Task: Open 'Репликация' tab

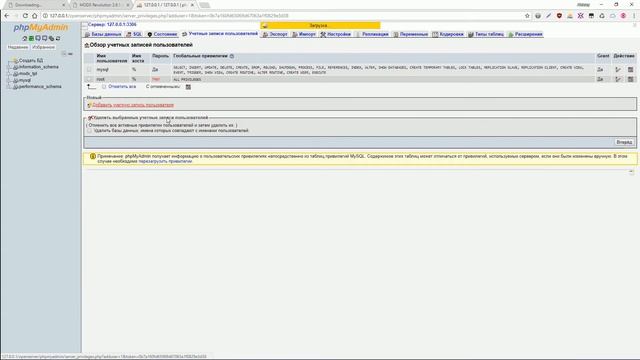Action: 372,34
